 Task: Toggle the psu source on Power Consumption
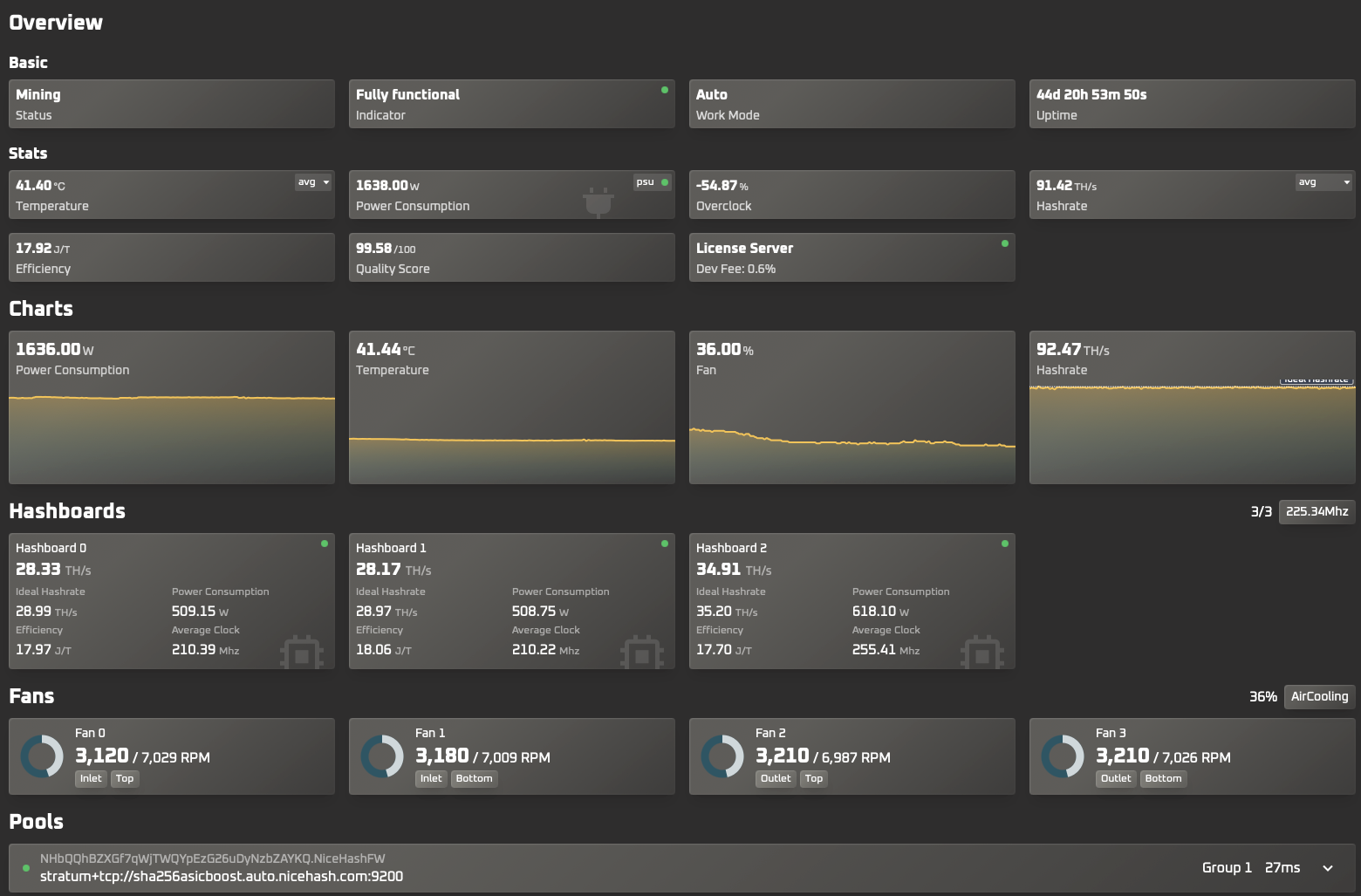pos(652,182)
